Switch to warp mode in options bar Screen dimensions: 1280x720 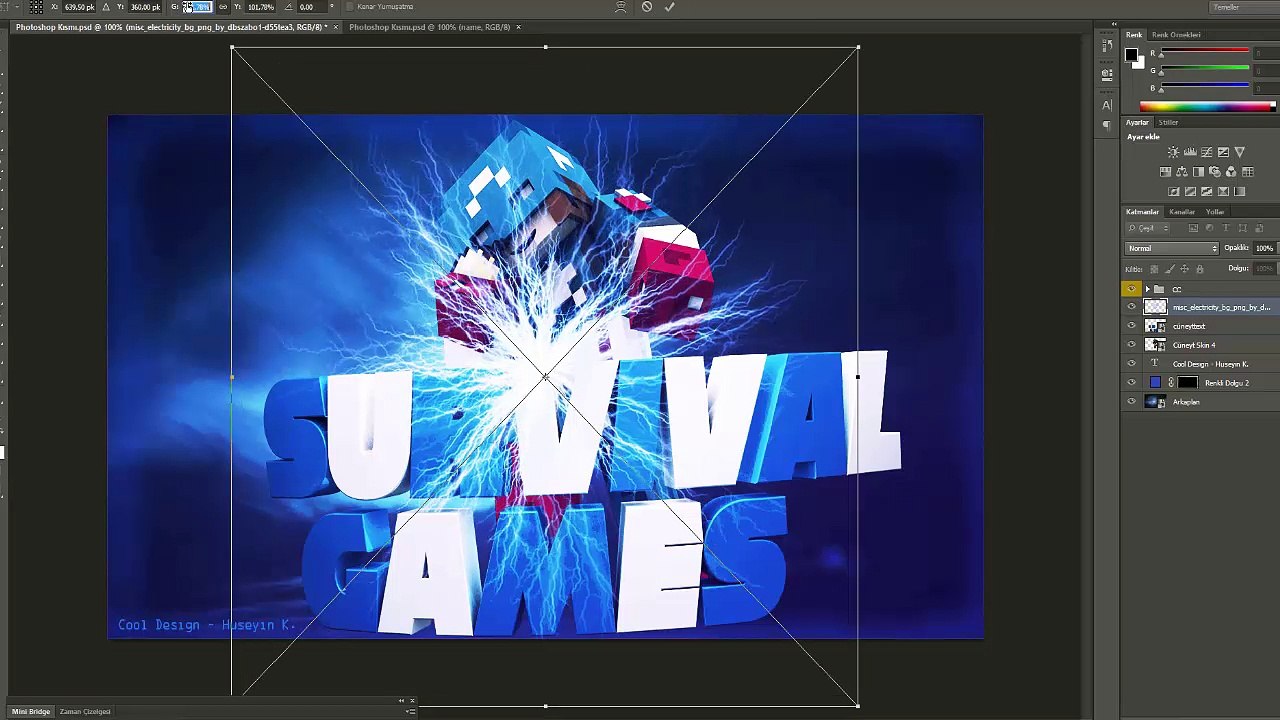621,7
